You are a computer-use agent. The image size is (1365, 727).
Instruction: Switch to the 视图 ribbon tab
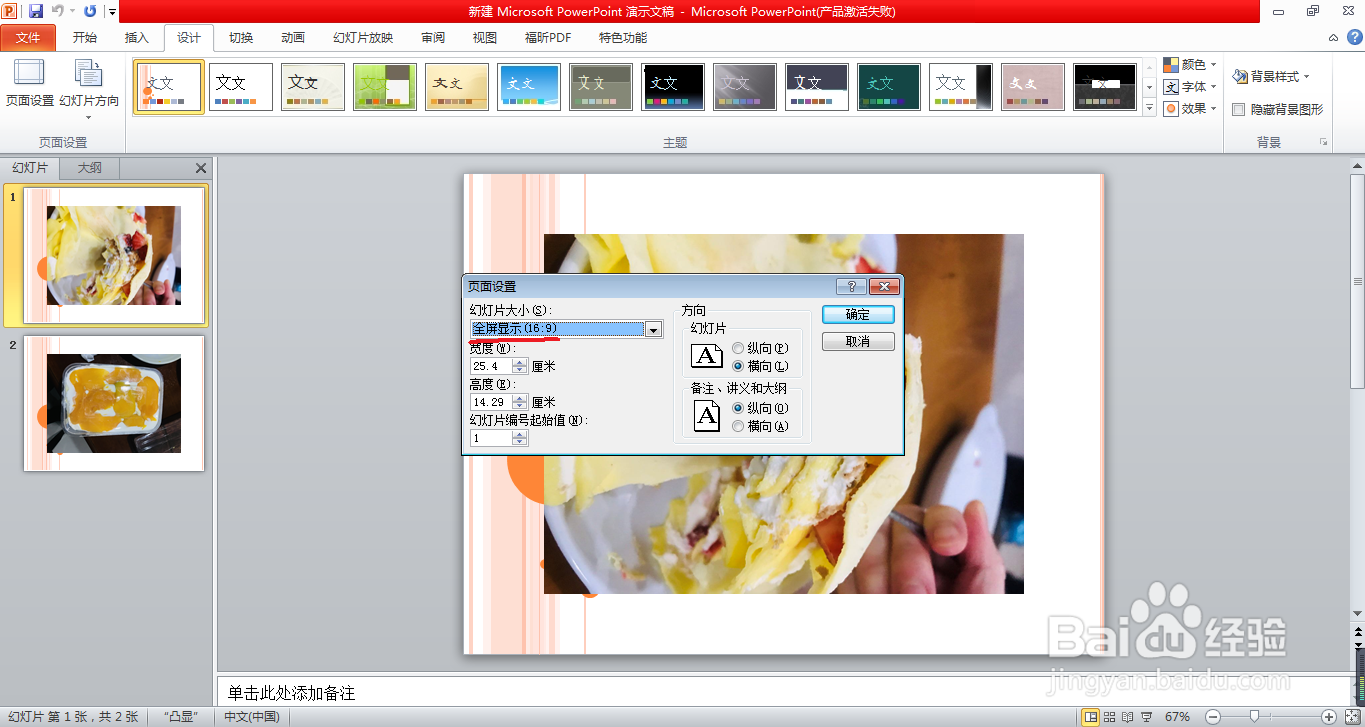click(x=485, y=38)
